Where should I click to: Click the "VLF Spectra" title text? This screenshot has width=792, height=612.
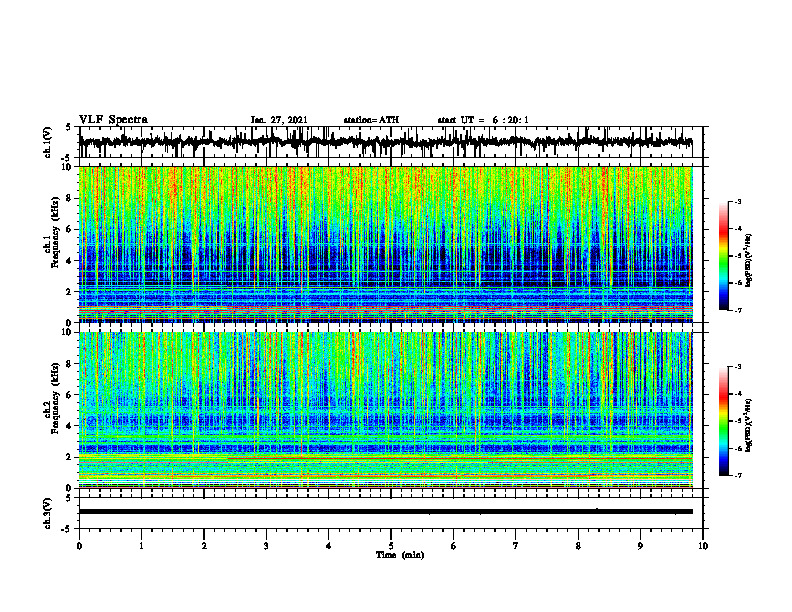click(113, 120)
